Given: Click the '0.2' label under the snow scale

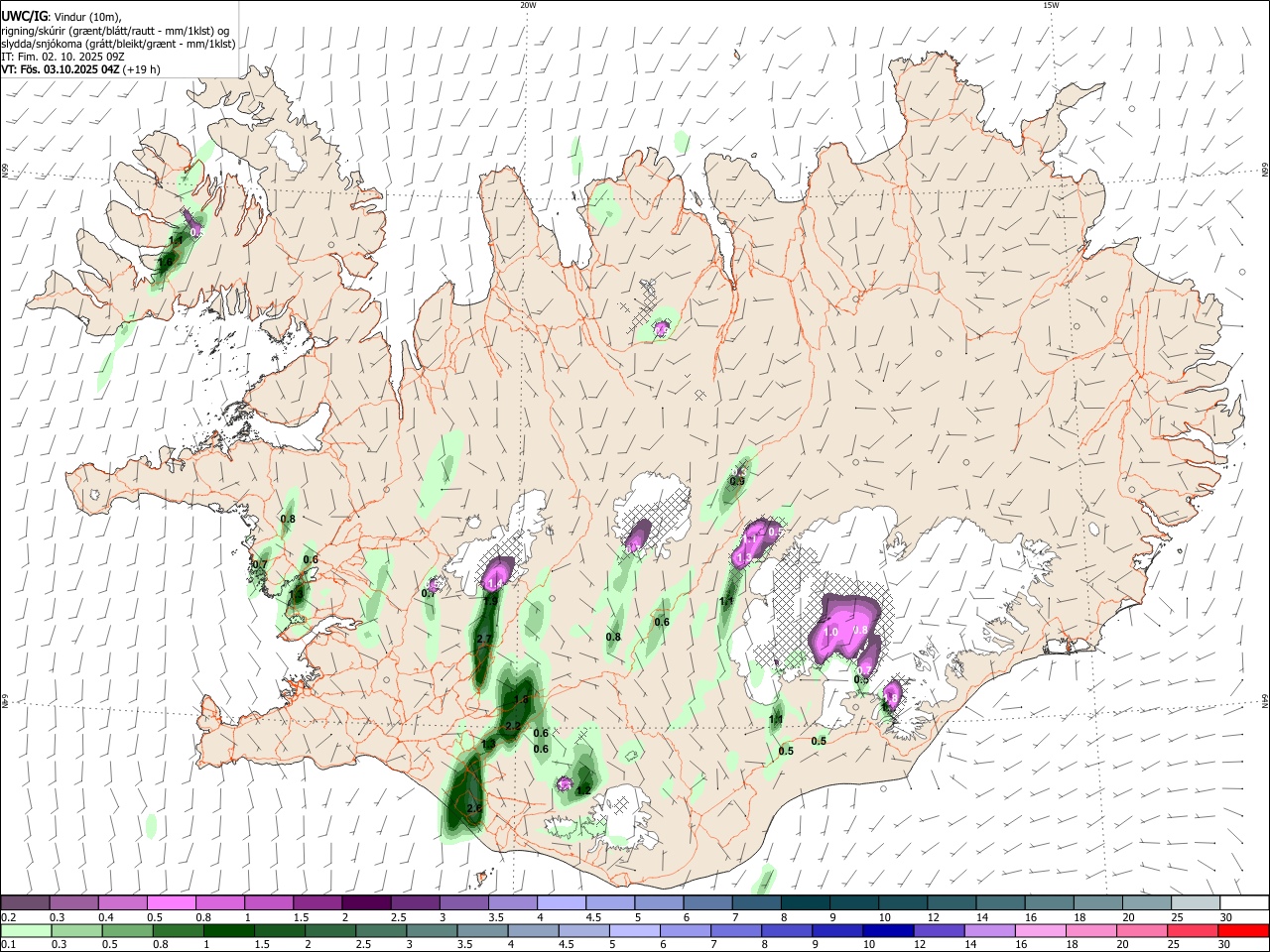Looking at the screenshot, I should click(x=9, y=917).
